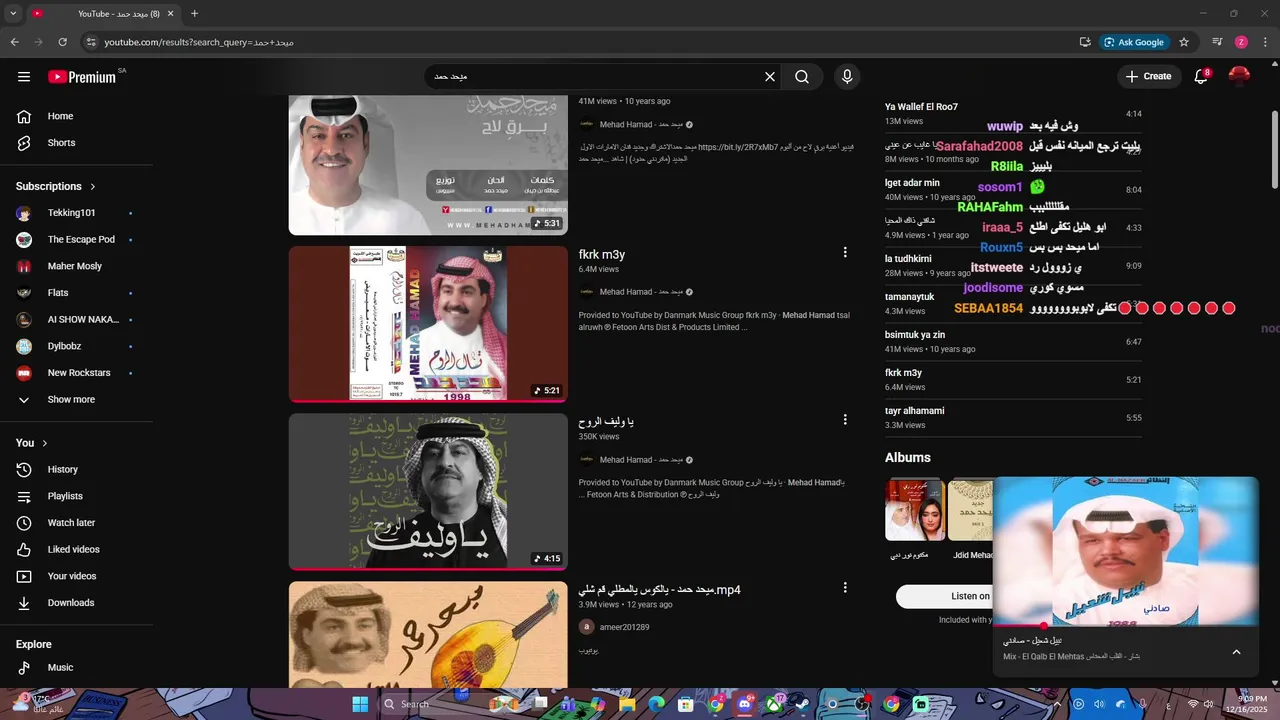Screen dimensions: 1280x720
Task: Open Chrome media controls icon
Action: 1217,42
